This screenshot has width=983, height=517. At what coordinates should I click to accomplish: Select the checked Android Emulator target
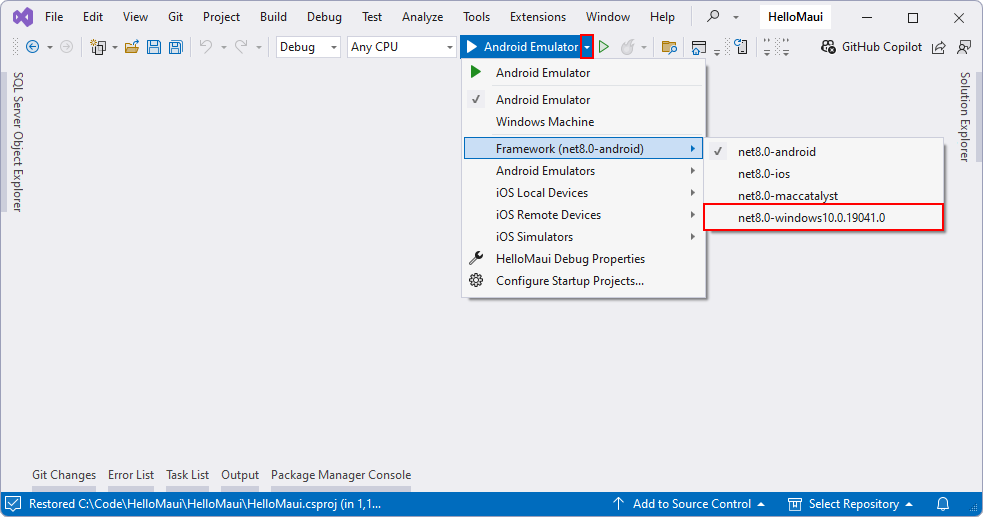click(x=584, y=100)
